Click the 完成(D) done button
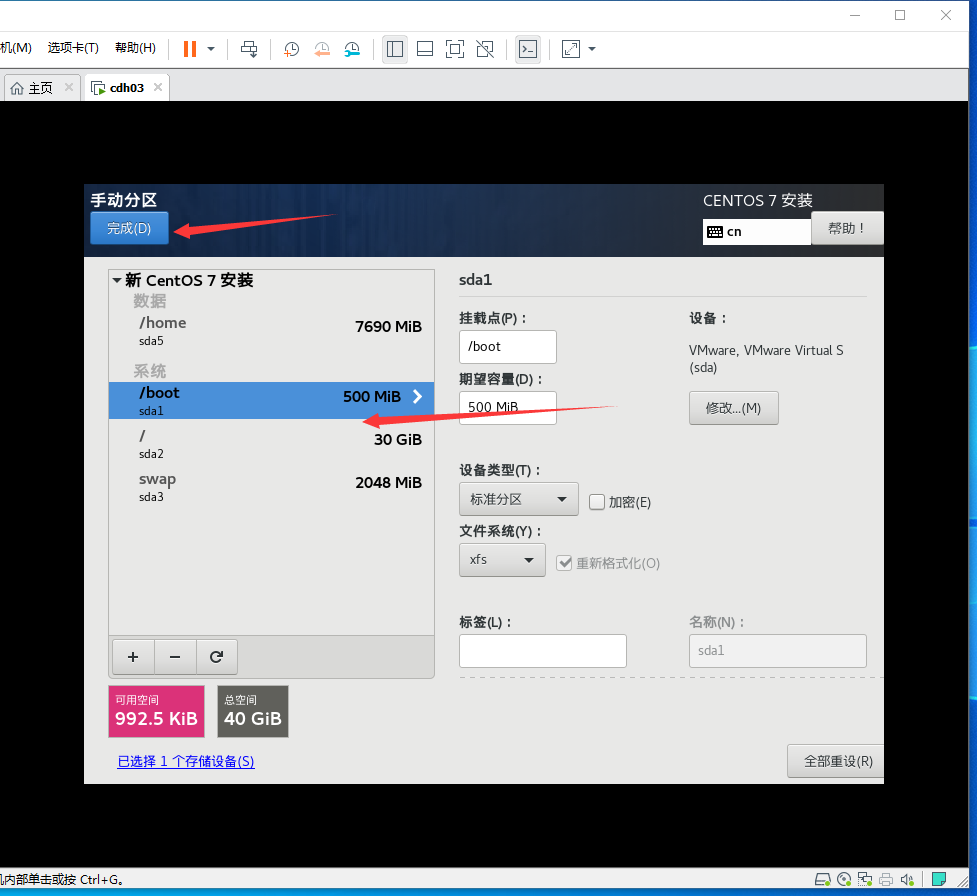The height and width of the screenshot is (896, 977). click(129, 228)
